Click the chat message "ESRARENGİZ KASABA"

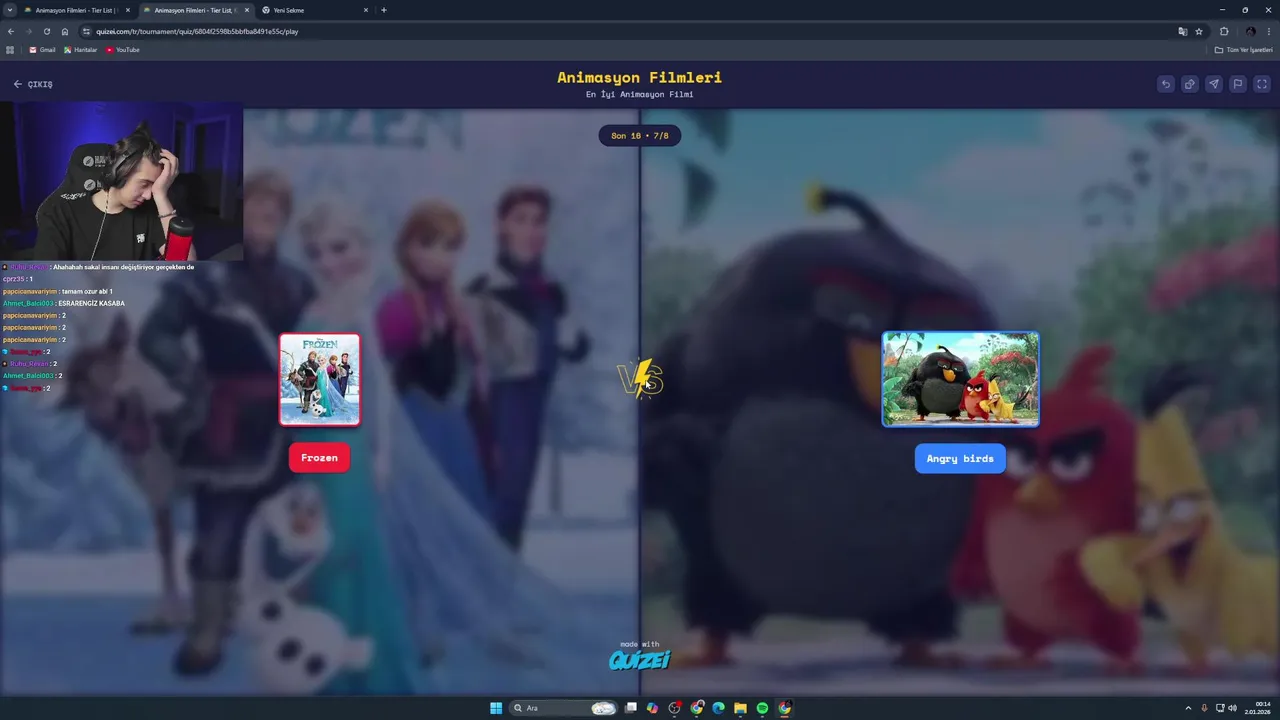(x=91, y=303)
